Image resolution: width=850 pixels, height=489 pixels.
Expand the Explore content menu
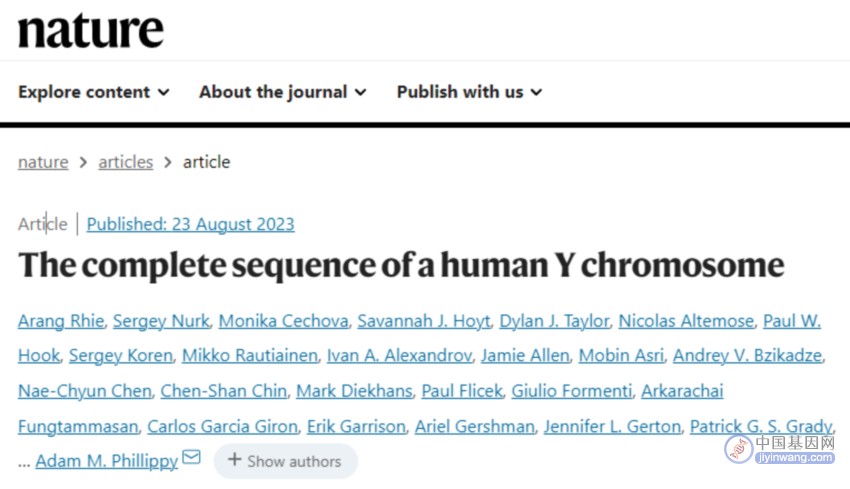tap(94, 92)
